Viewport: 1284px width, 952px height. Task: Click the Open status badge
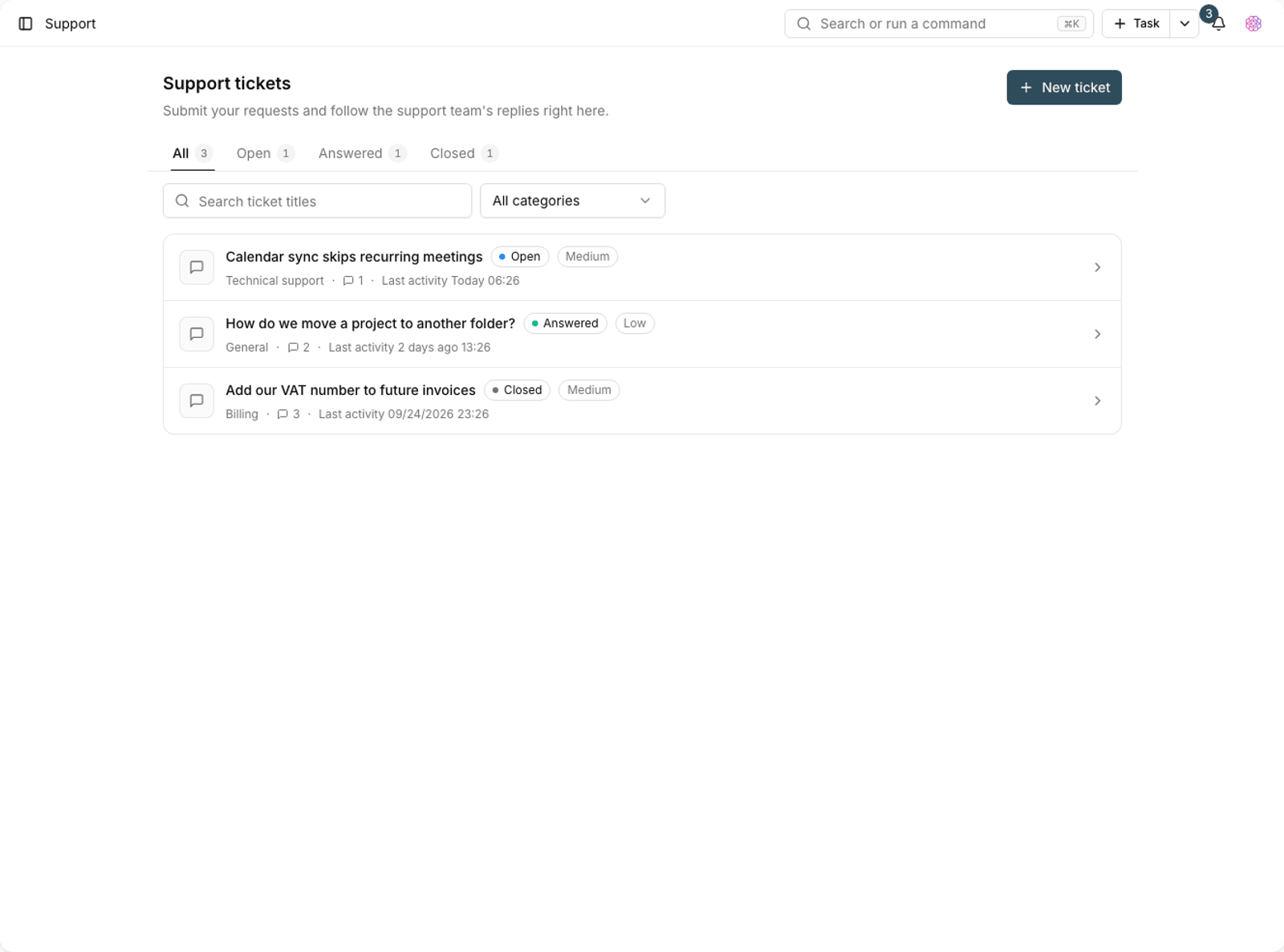(x=520, y=257)
